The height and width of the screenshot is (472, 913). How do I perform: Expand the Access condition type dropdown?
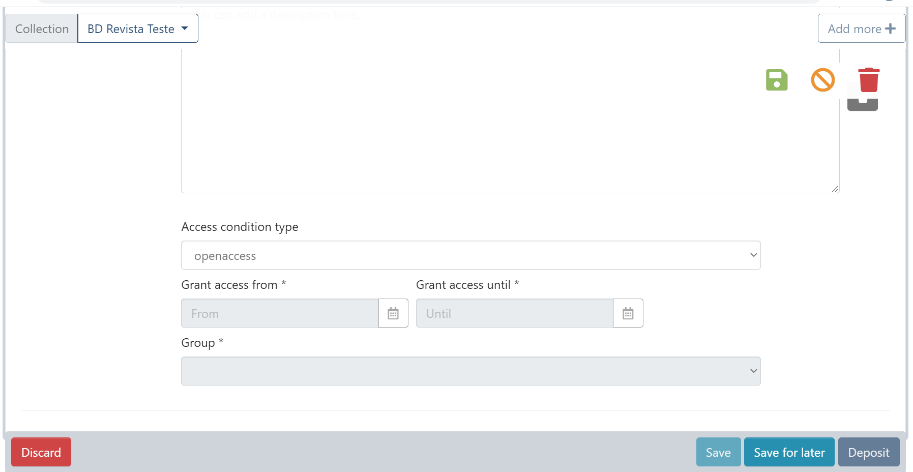470,256
